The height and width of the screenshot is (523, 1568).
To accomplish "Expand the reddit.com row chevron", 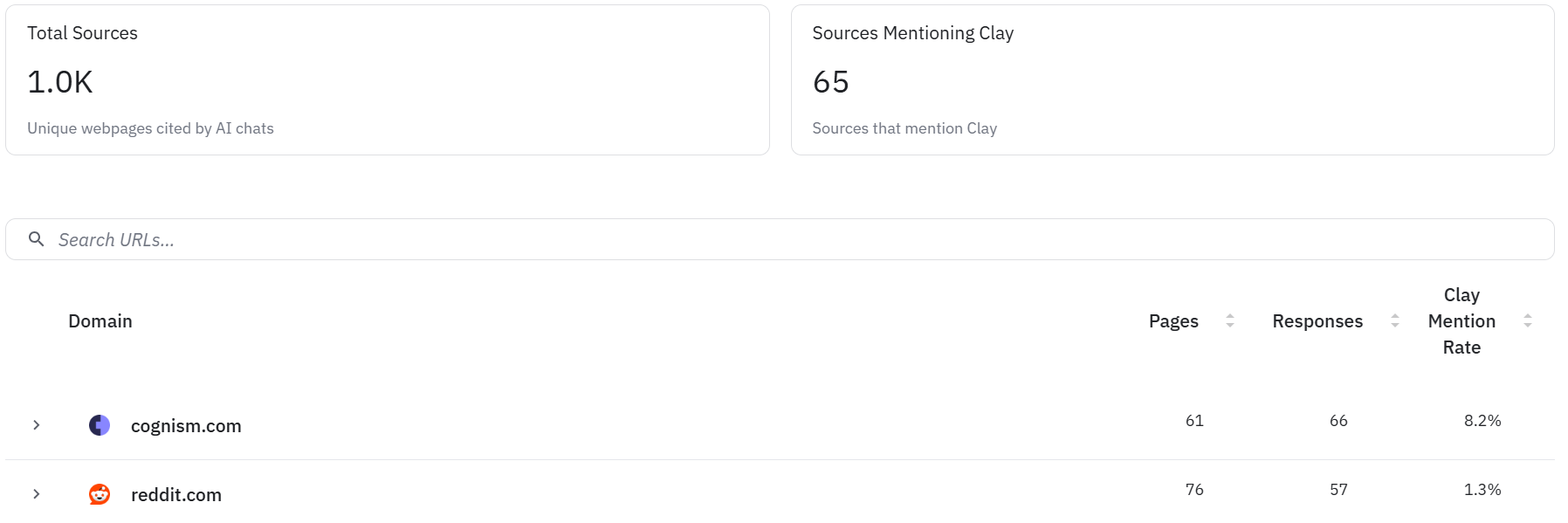I will [x=37, y=494].
